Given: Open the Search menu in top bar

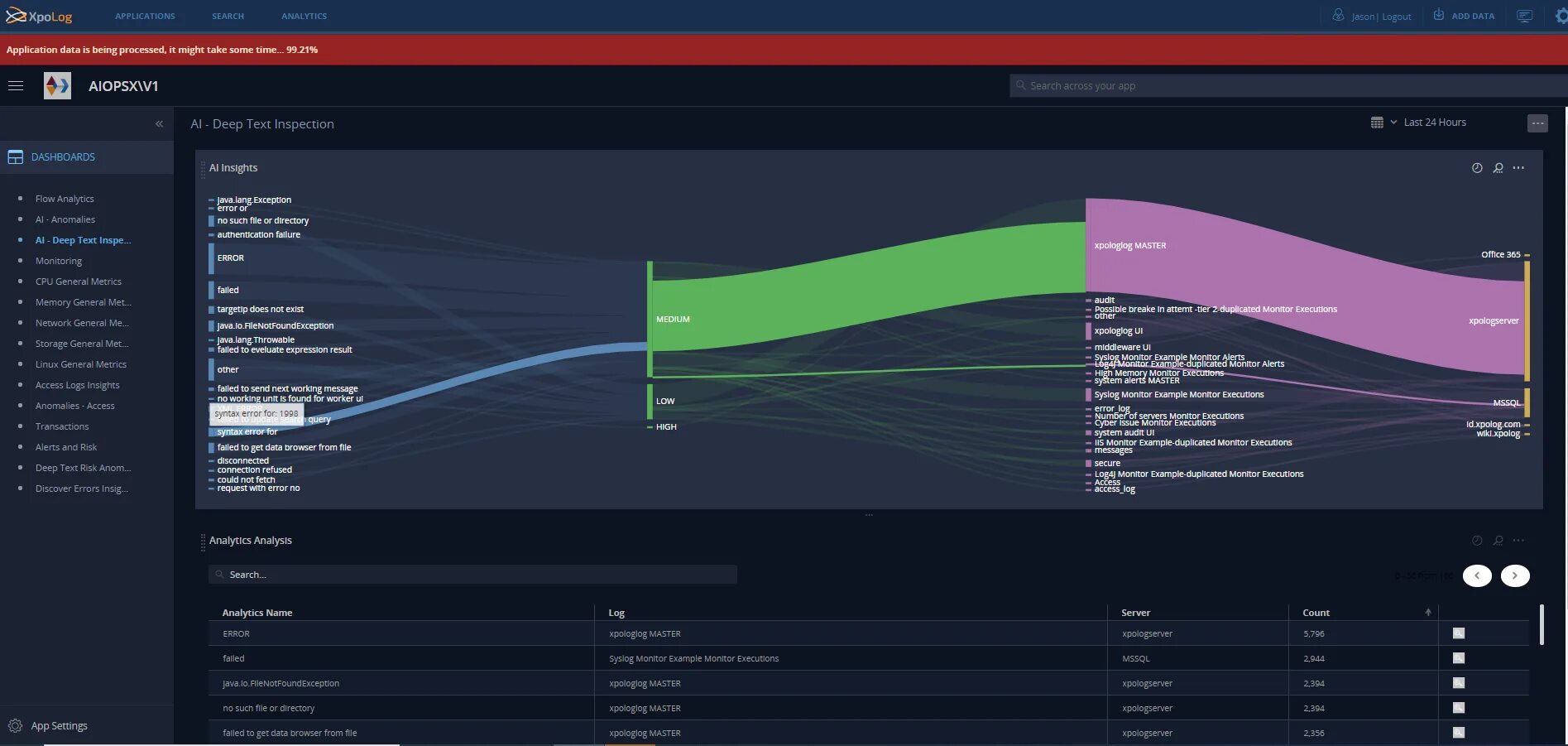Looking at the screenshot, I should [228, 16].
